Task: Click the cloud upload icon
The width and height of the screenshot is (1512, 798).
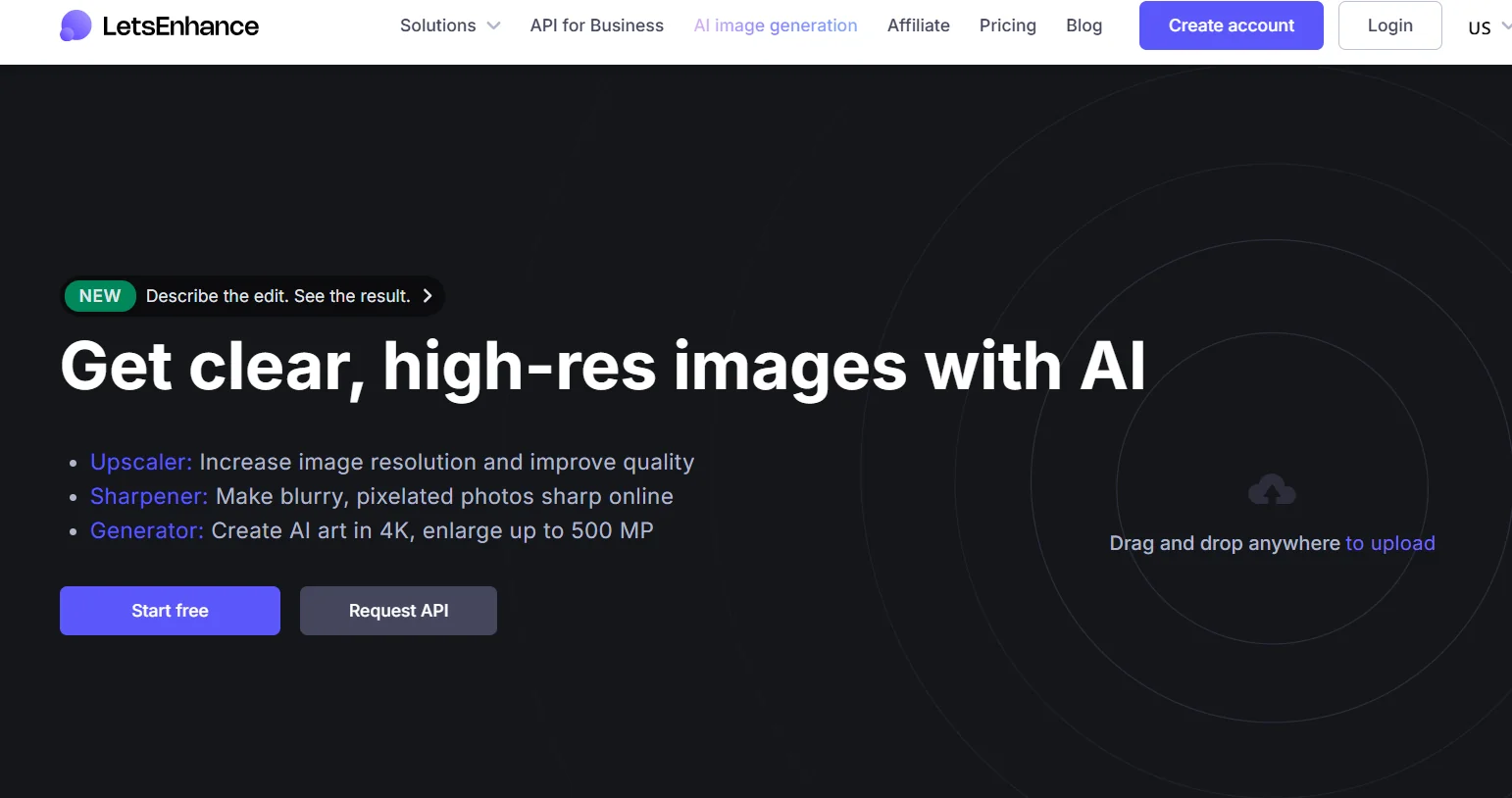Action: (x=1272, y=489)
